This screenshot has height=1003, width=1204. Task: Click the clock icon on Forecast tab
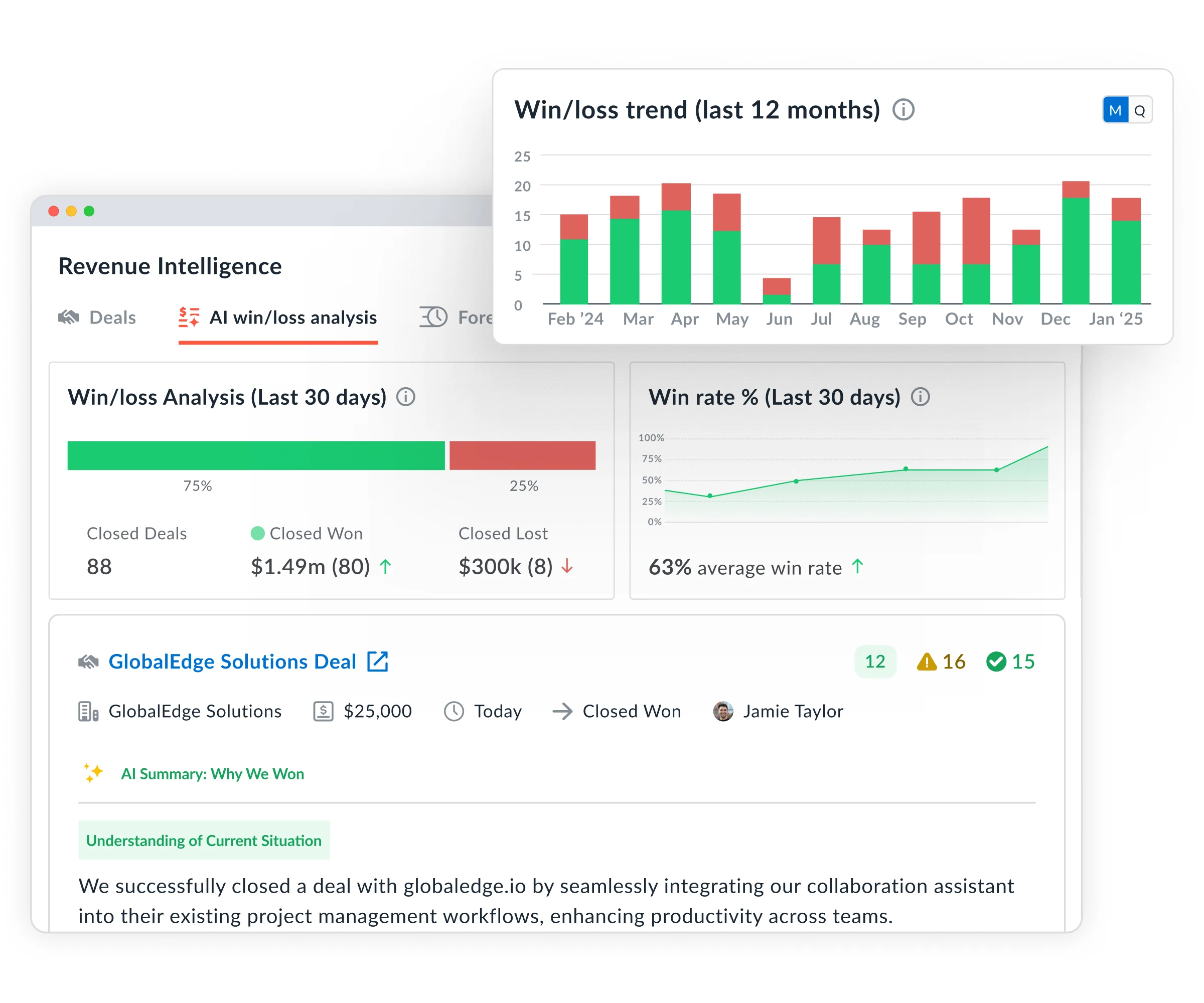click(433, 317)
